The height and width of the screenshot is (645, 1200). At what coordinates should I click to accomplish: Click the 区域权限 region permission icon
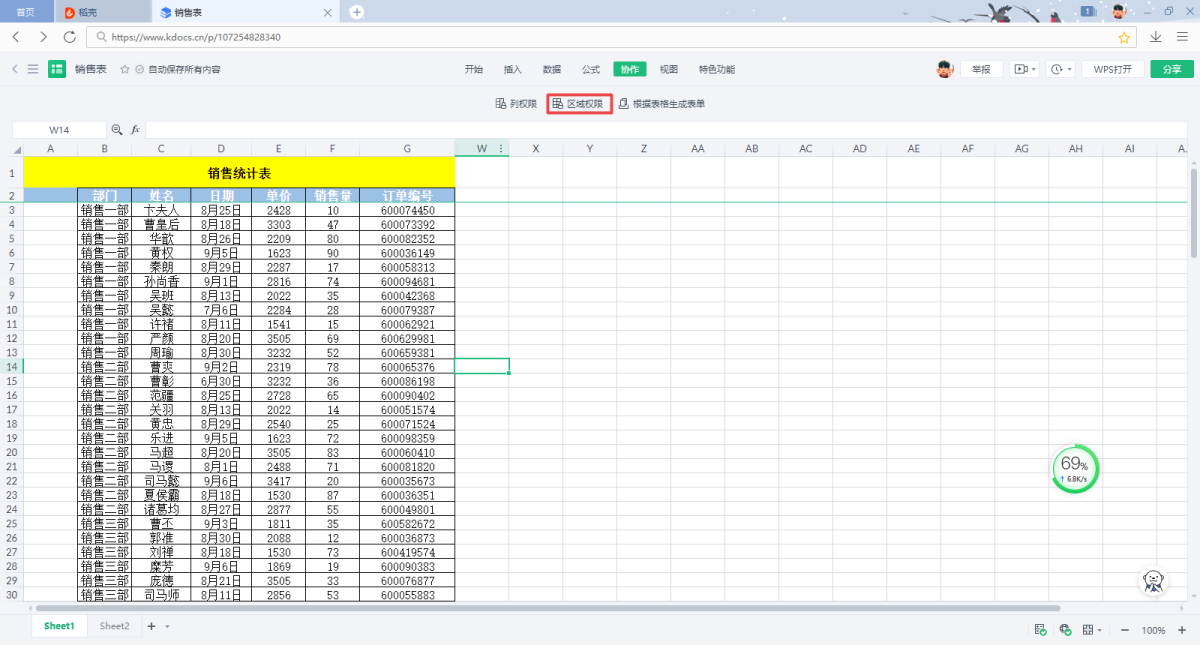pyautogui.click(x=558, y=104)
